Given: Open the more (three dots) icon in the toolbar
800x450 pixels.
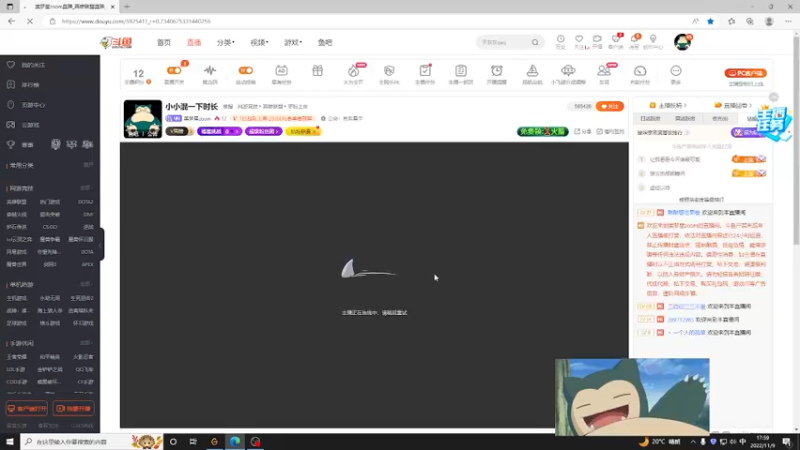Looking at the screenshot, I should (x=676, y=70).
